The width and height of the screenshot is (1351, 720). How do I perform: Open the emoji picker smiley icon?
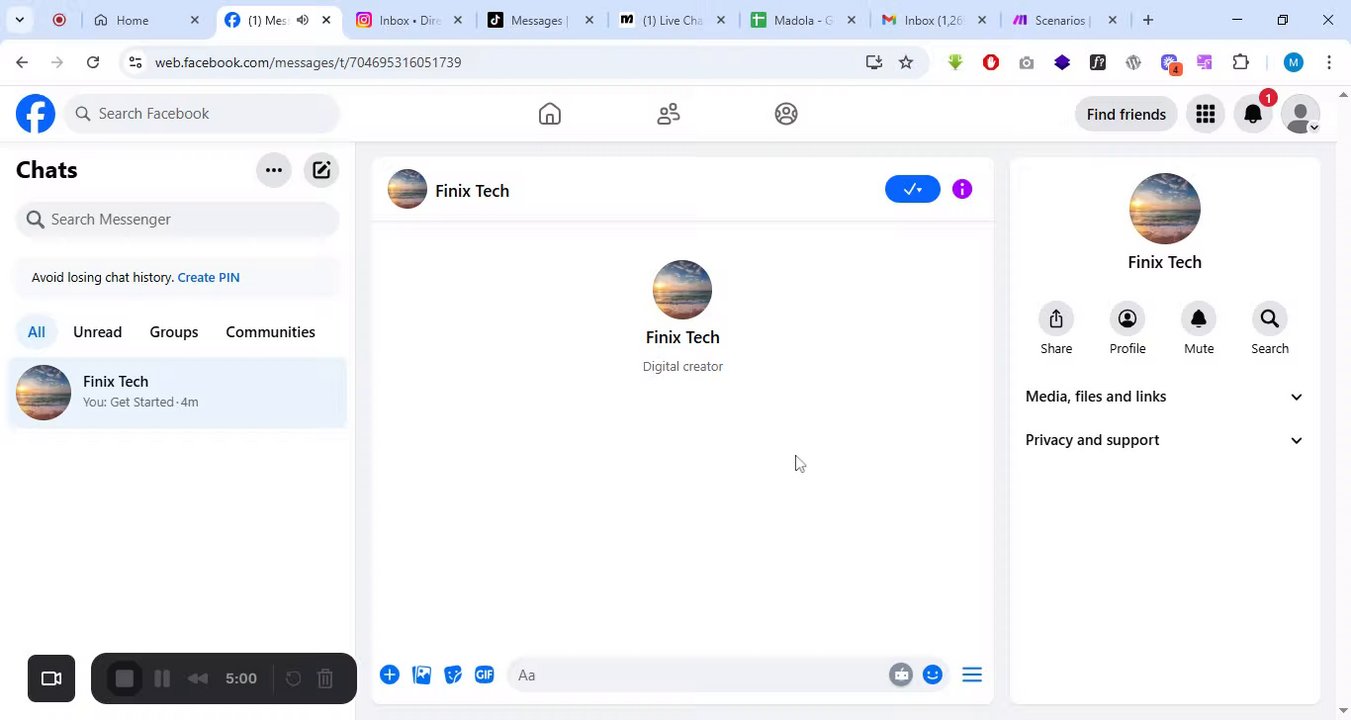tap(933, 675)
